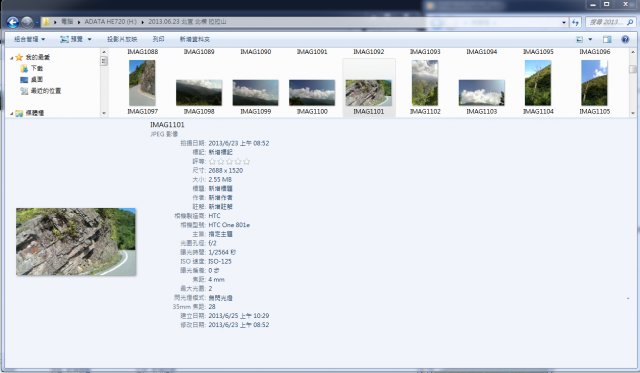The width and height of the screenshot is (640, 373).
Task: Click the file size value 2.55 MB
Action: [x=220, y=180]
